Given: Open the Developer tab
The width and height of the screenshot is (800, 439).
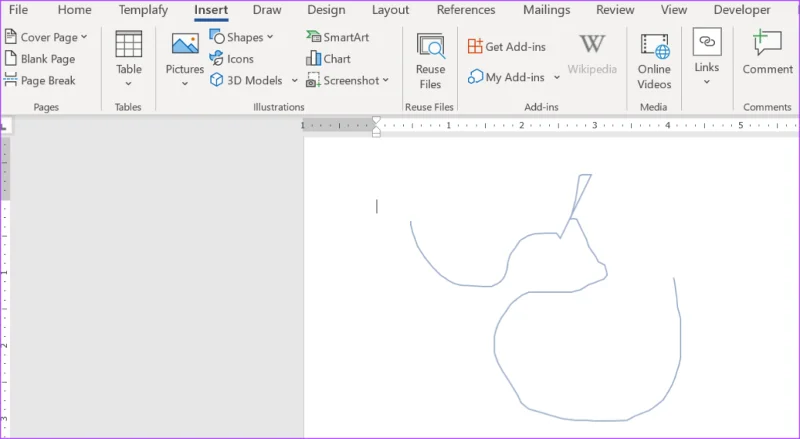Looking at the screenshot, I should point(742,10).
